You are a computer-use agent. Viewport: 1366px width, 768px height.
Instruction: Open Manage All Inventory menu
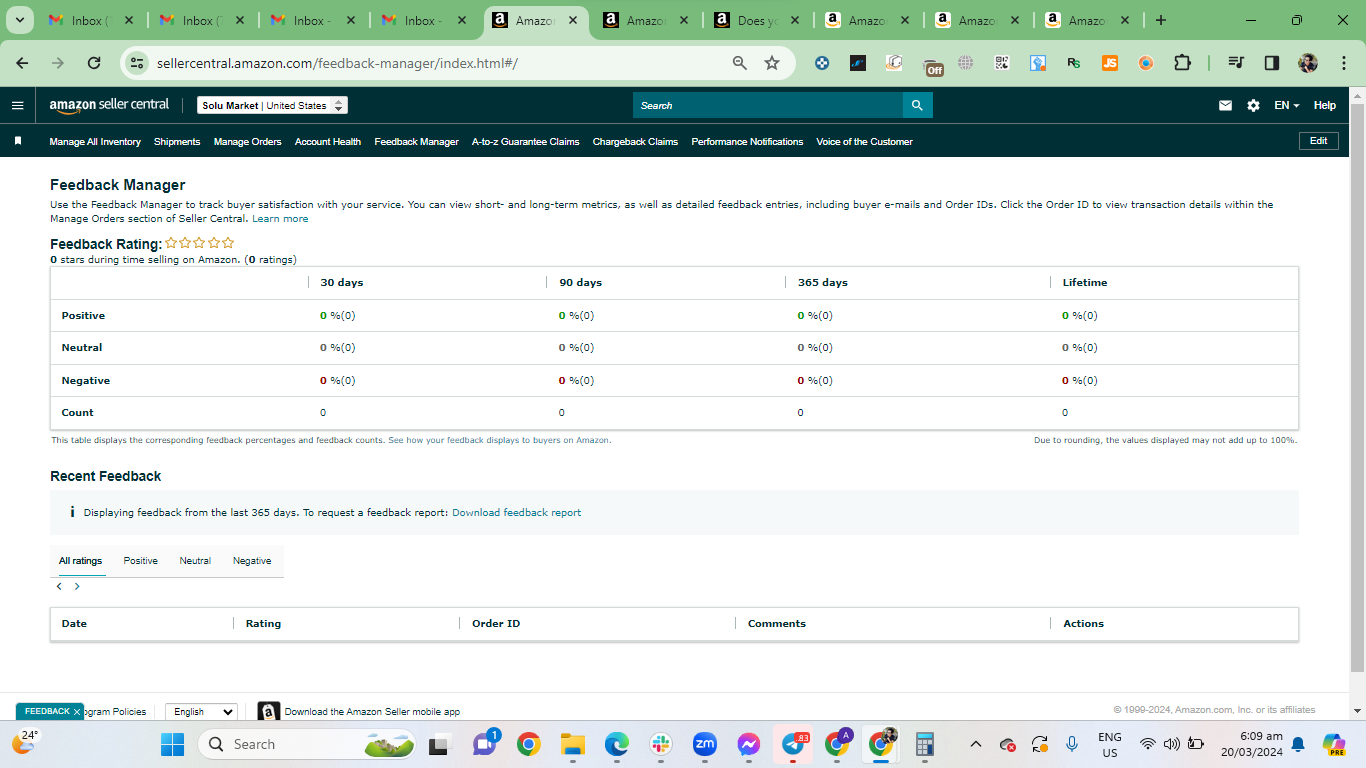95,142
